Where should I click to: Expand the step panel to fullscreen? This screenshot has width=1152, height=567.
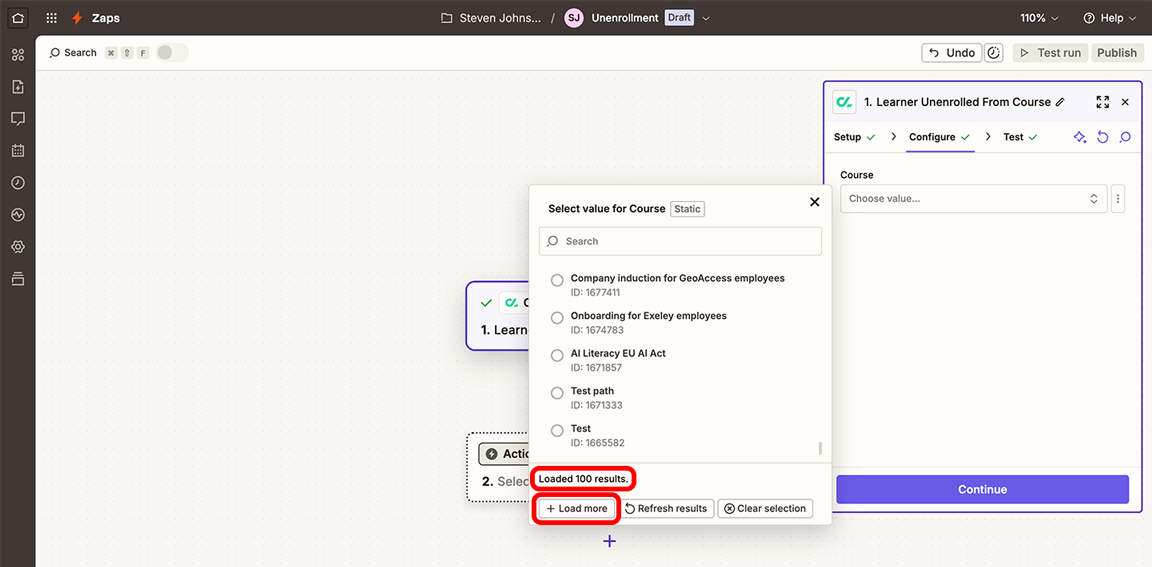point(1102,102)
